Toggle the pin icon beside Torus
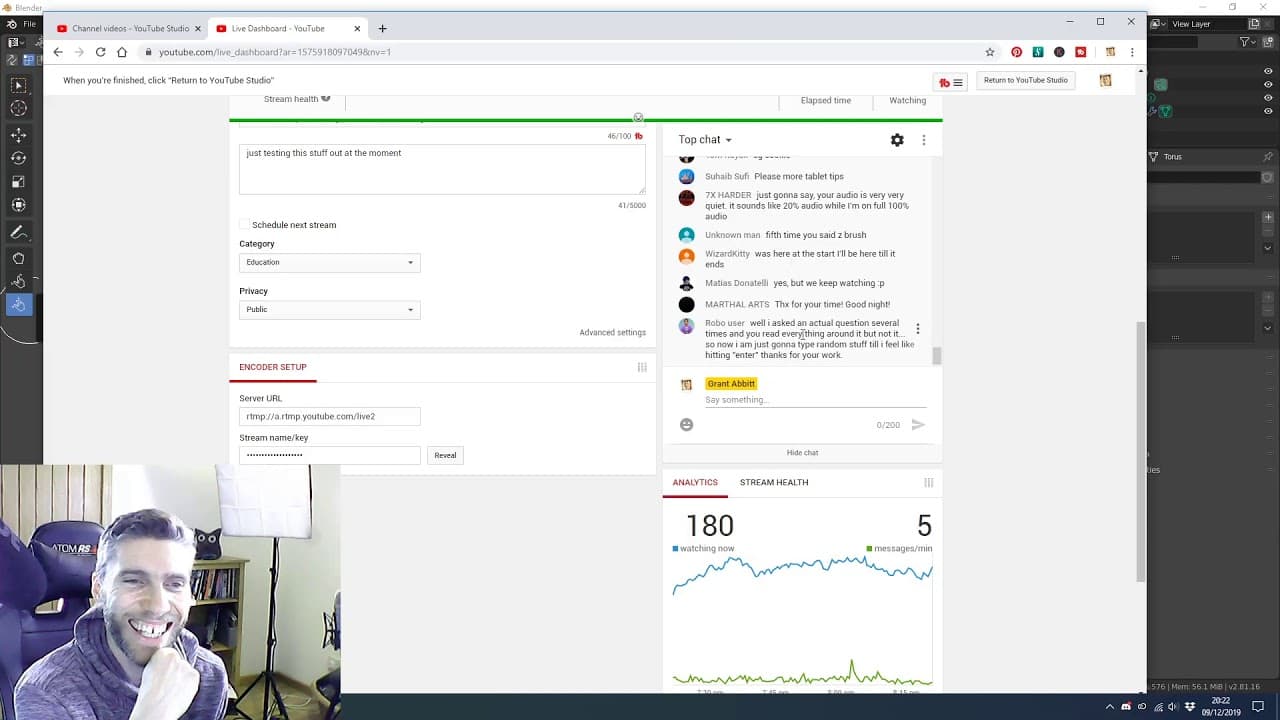This screenshot has width=1280, height=720. click(x=1268, y=157)
